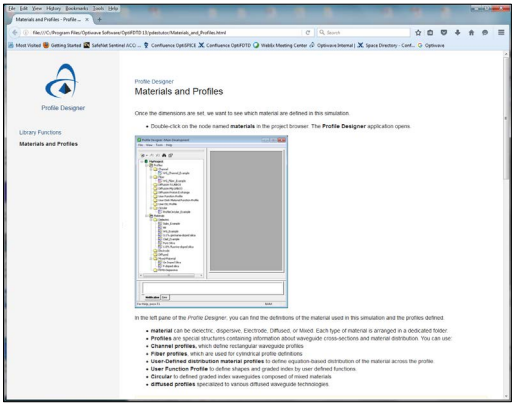Click 'User-Defined distribution material profiles' text
Screen dimensions: 515x407
coord(207,361)
